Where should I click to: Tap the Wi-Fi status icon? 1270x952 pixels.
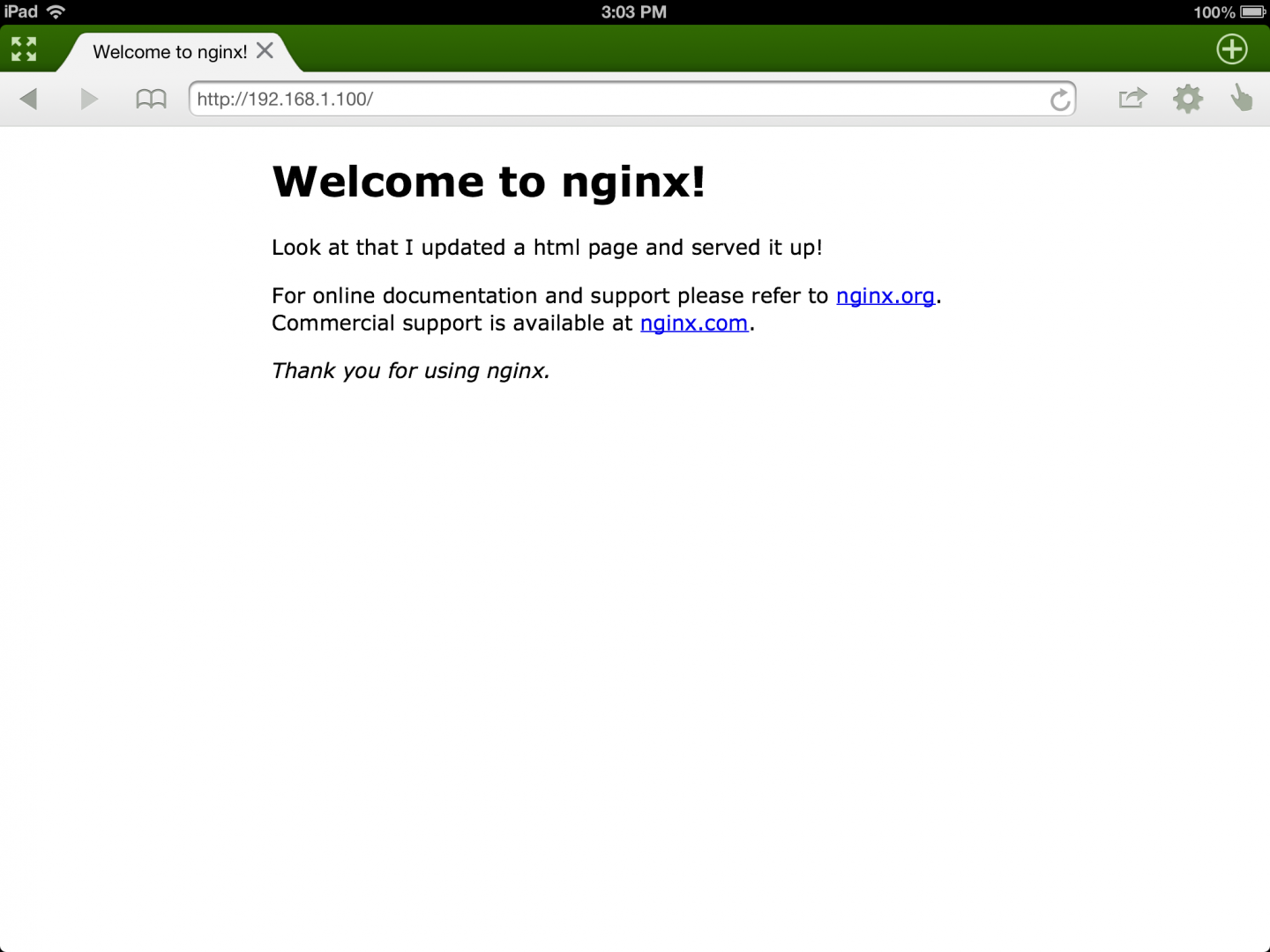(56, 11)
